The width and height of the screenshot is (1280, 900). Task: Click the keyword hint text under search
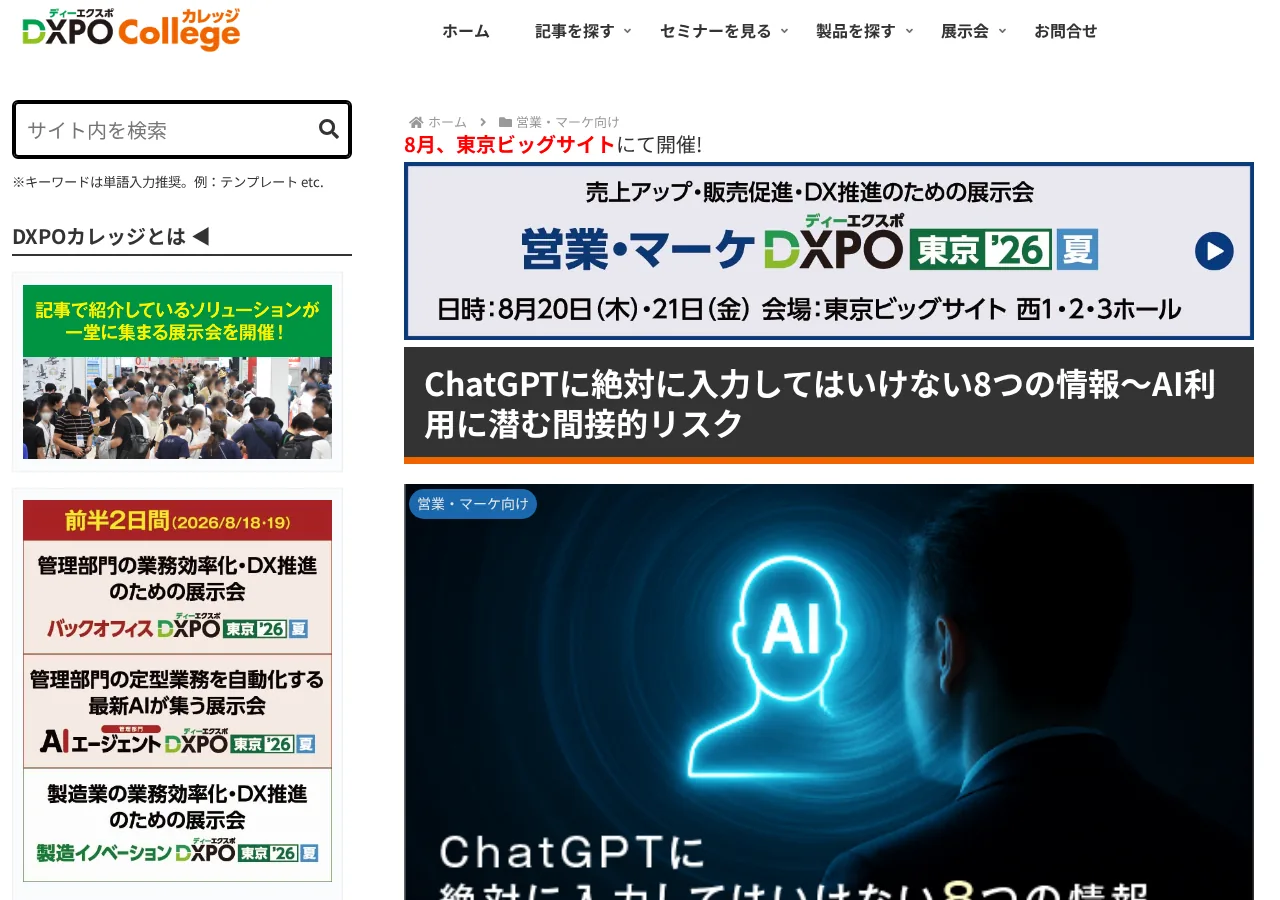coord(168,182)
